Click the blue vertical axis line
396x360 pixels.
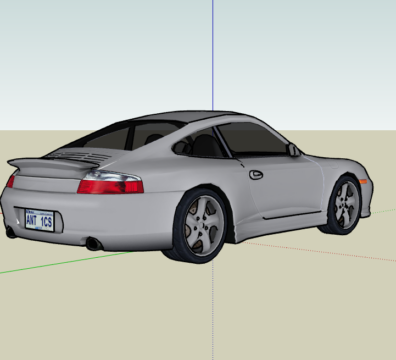click(213, 55)
